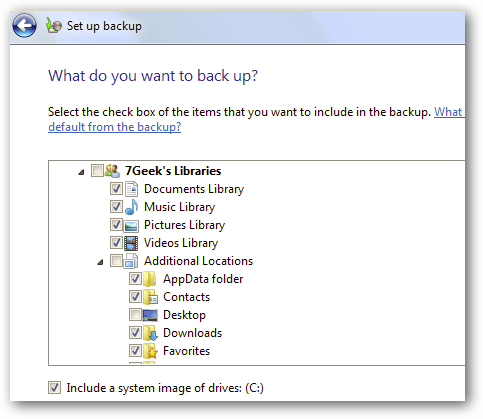Select the Contacts tree item
Screen dimensions: 483x419
186,297
